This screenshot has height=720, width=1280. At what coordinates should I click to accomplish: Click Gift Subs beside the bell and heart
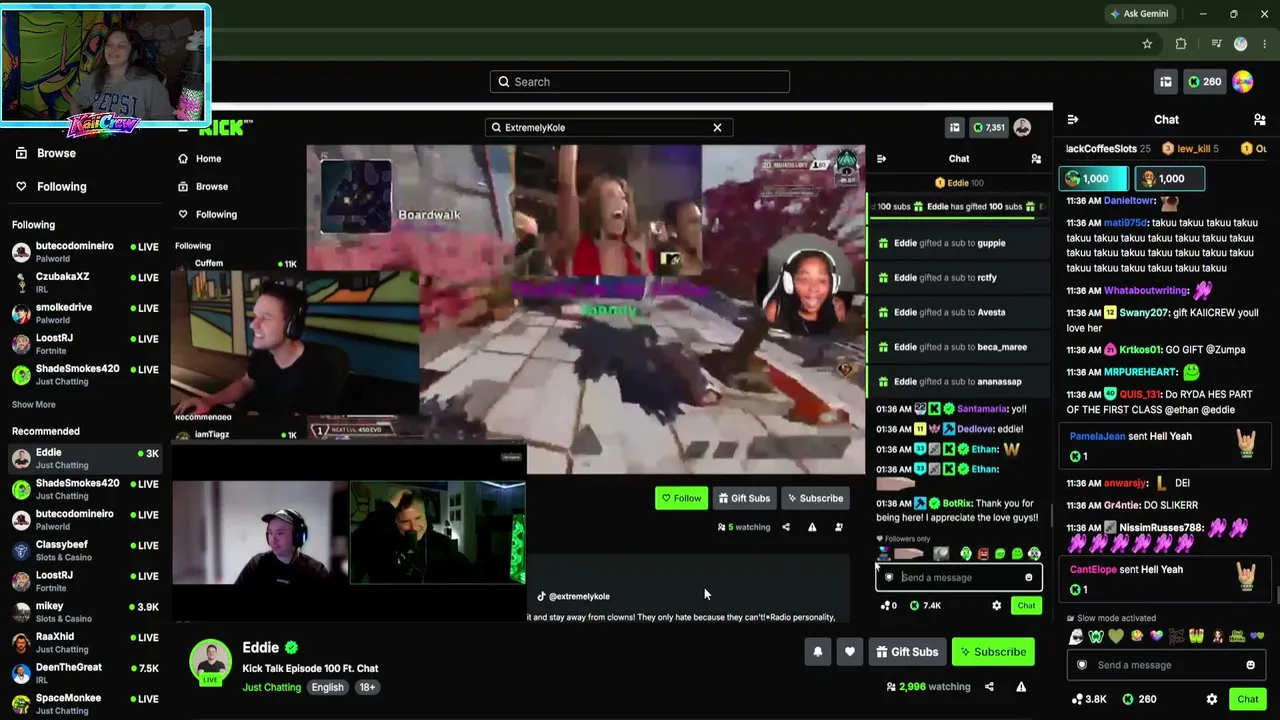tap(907, 652)
